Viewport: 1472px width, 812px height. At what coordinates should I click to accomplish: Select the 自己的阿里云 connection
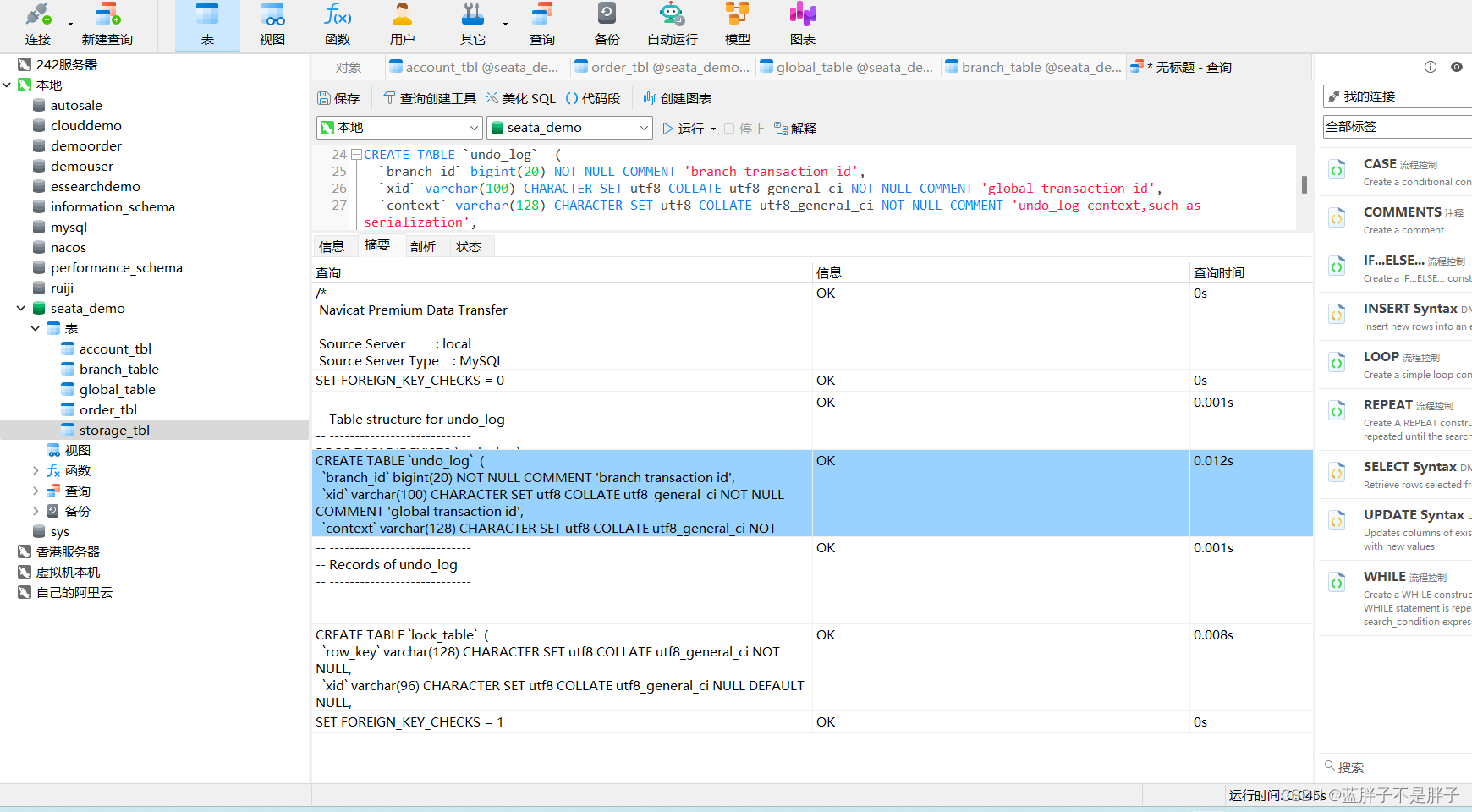74,592
